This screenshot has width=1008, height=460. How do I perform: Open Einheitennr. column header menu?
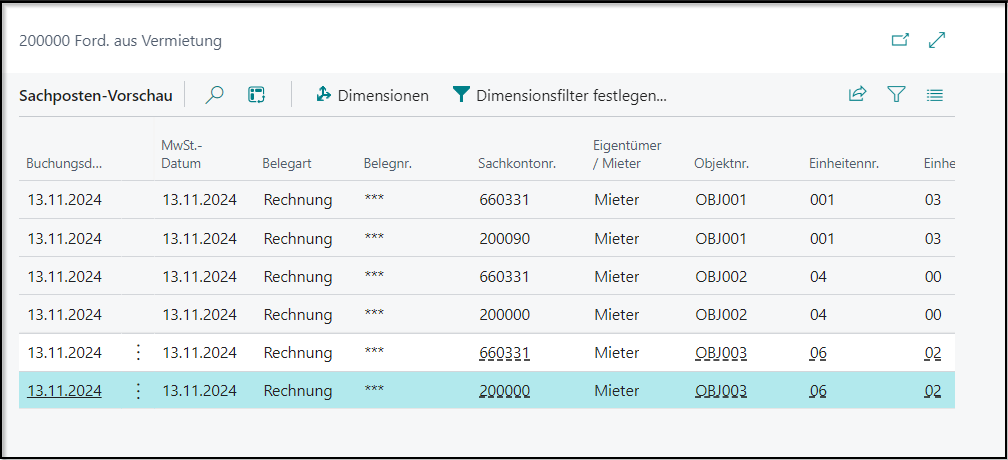(x=843, y=163)
